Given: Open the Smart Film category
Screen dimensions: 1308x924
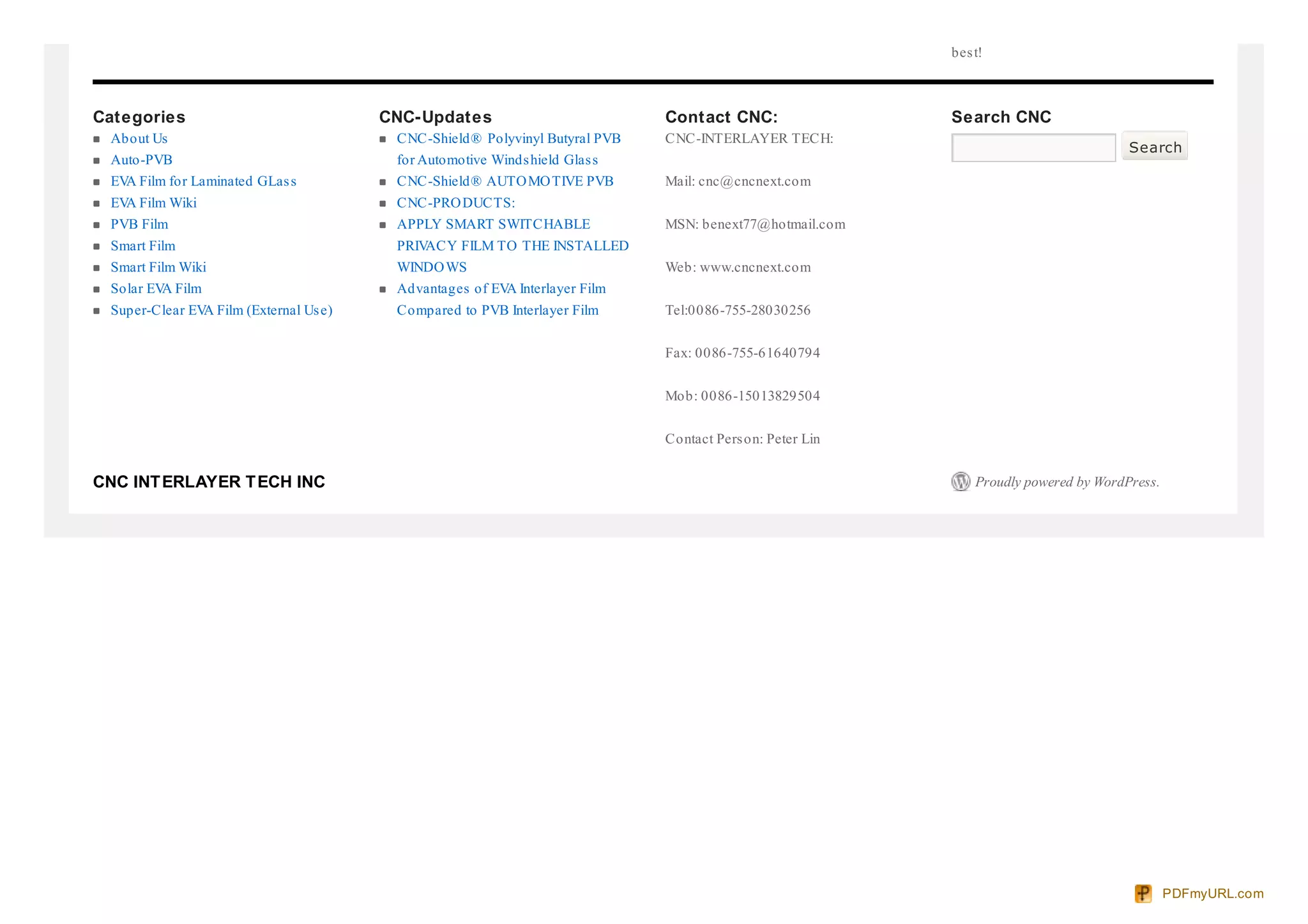Looking at the screenshot, I should point(142,246).
